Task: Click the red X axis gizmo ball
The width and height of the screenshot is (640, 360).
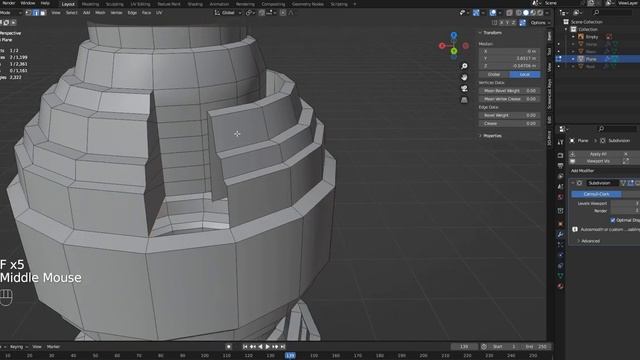Action: (442, 46)
